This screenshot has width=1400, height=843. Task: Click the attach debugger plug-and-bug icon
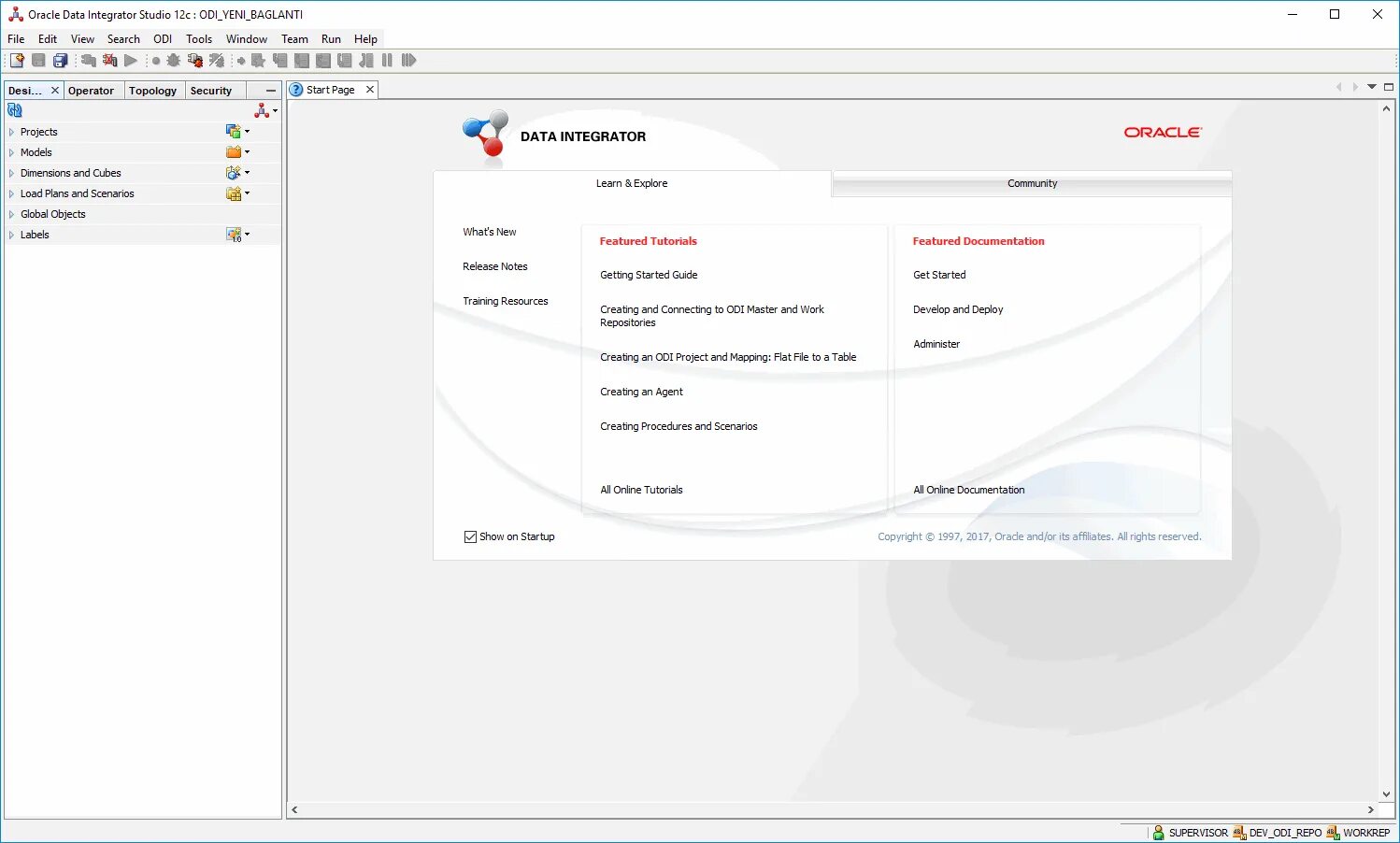click(x=195, y=61)
